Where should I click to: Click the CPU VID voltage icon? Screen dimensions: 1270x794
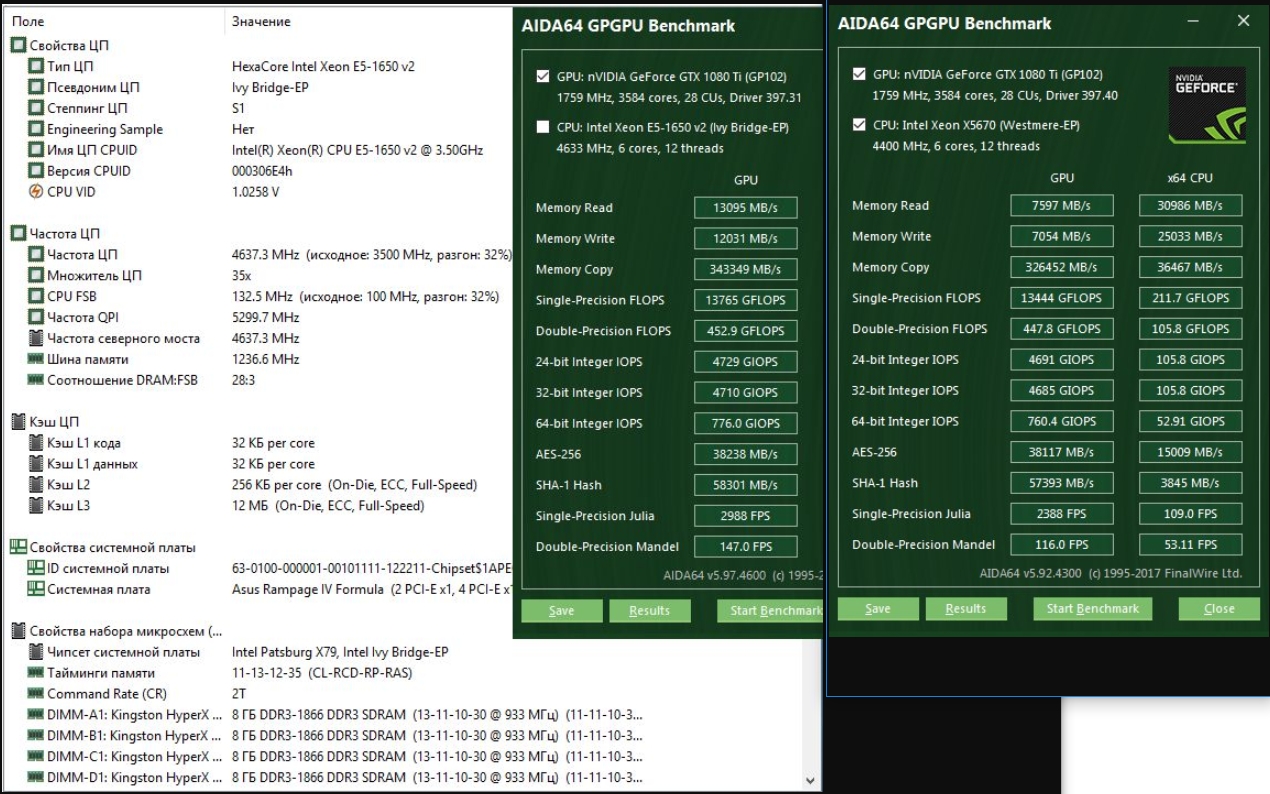click(x=36, y=192)
